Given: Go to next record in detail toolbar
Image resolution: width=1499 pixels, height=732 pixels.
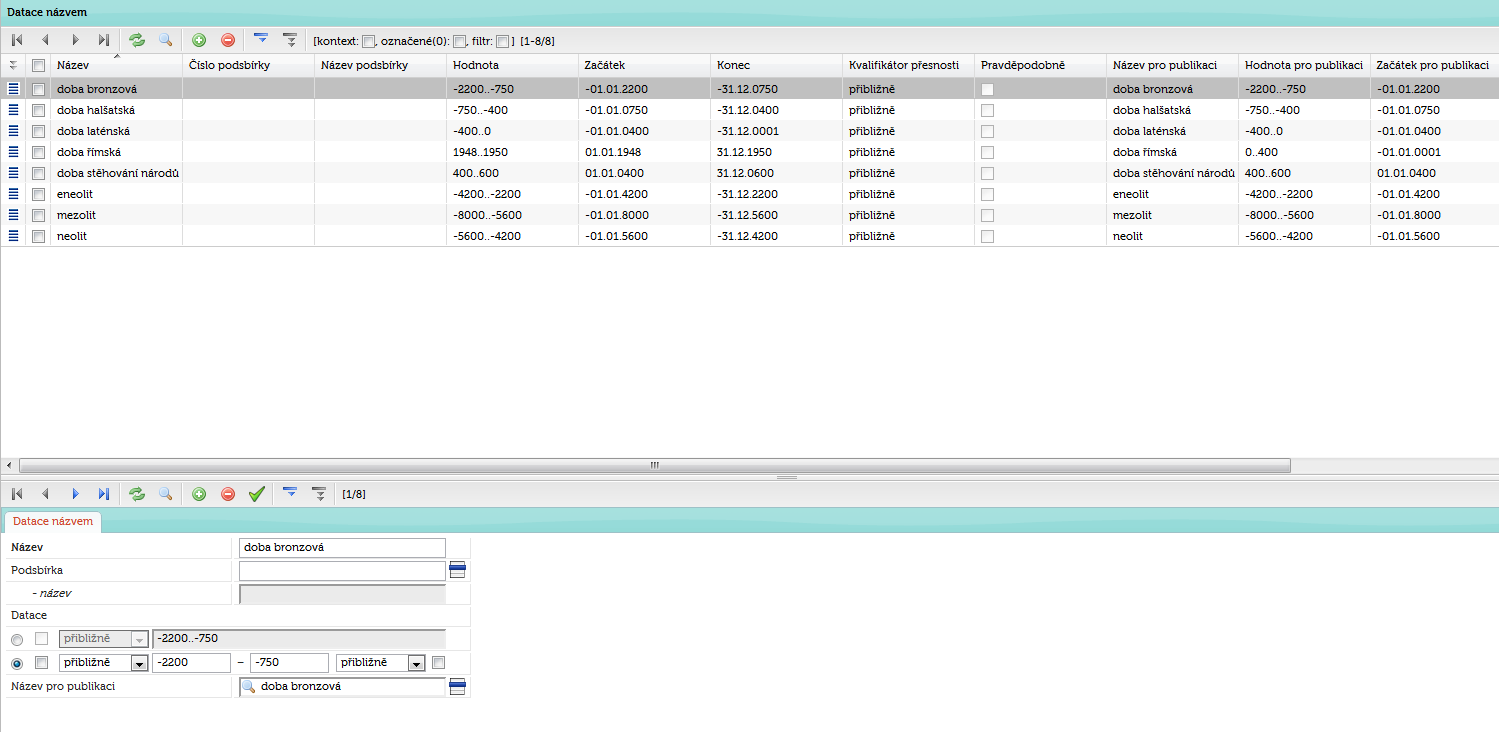Looking at the screenshot, I should 75,494.
